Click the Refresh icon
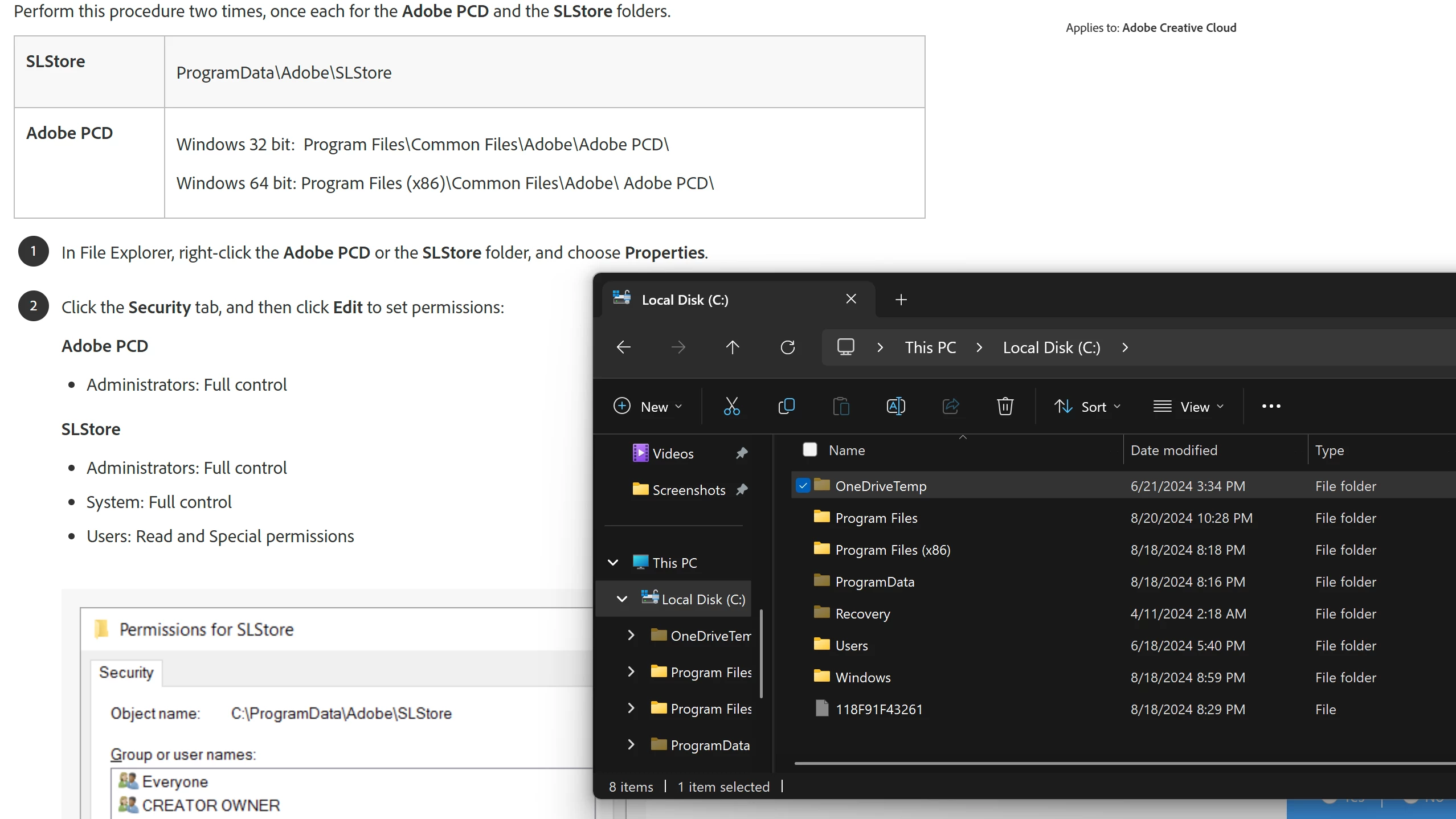Screen dimensions: 1456x819 (787, 347)
